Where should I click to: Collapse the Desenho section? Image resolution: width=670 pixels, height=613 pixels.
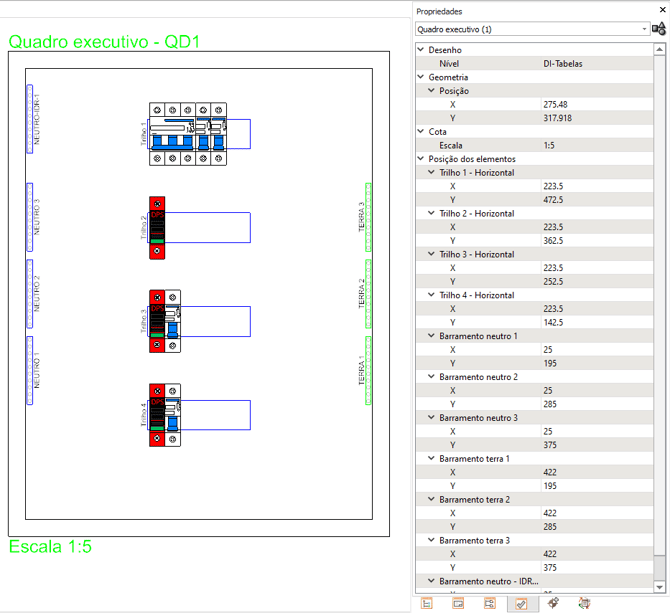coord(421,50)
